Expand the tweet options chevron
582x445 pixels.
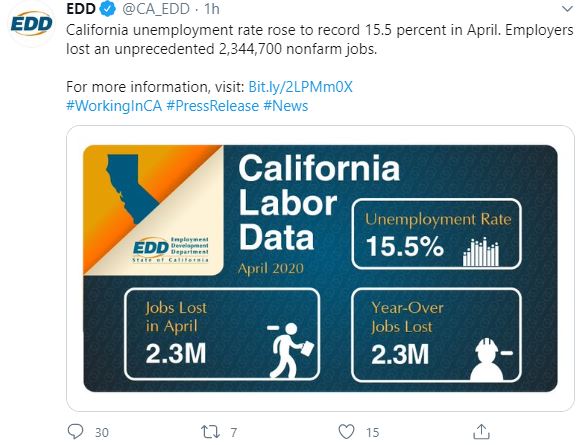click(x=567, y=9)
